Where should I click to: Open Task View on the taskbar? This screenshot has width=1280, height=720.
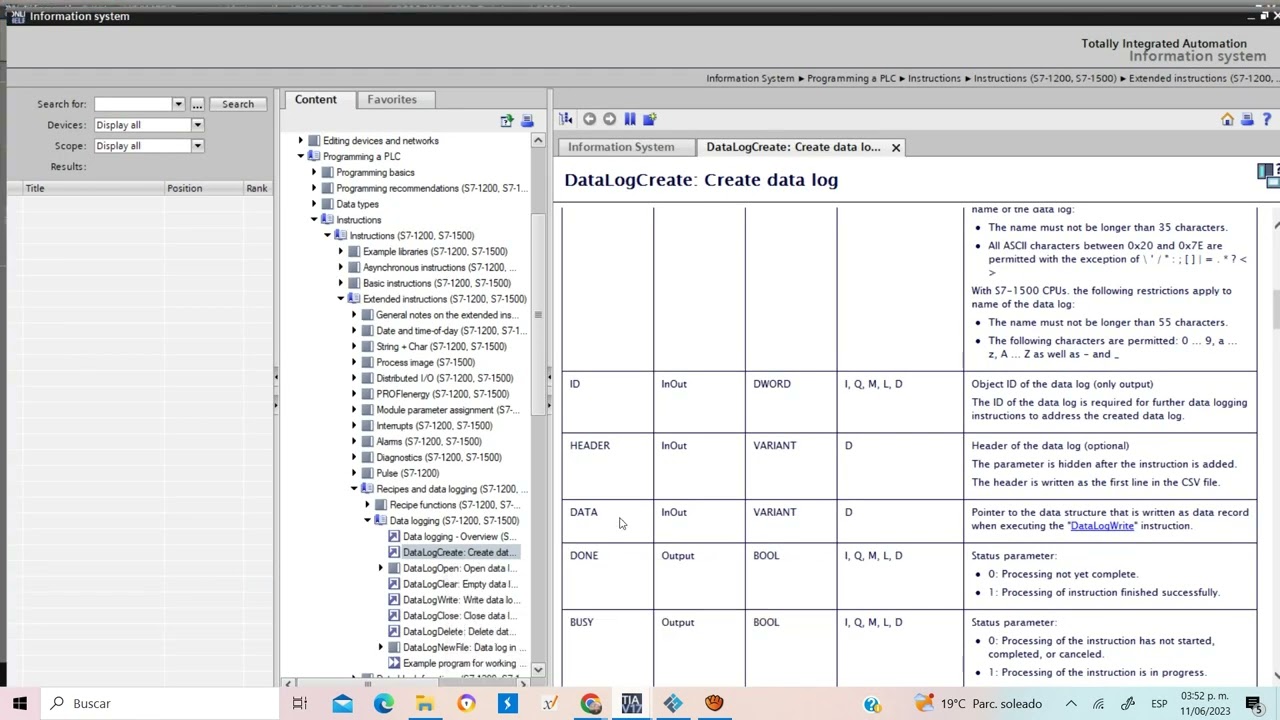pos(299,703)
